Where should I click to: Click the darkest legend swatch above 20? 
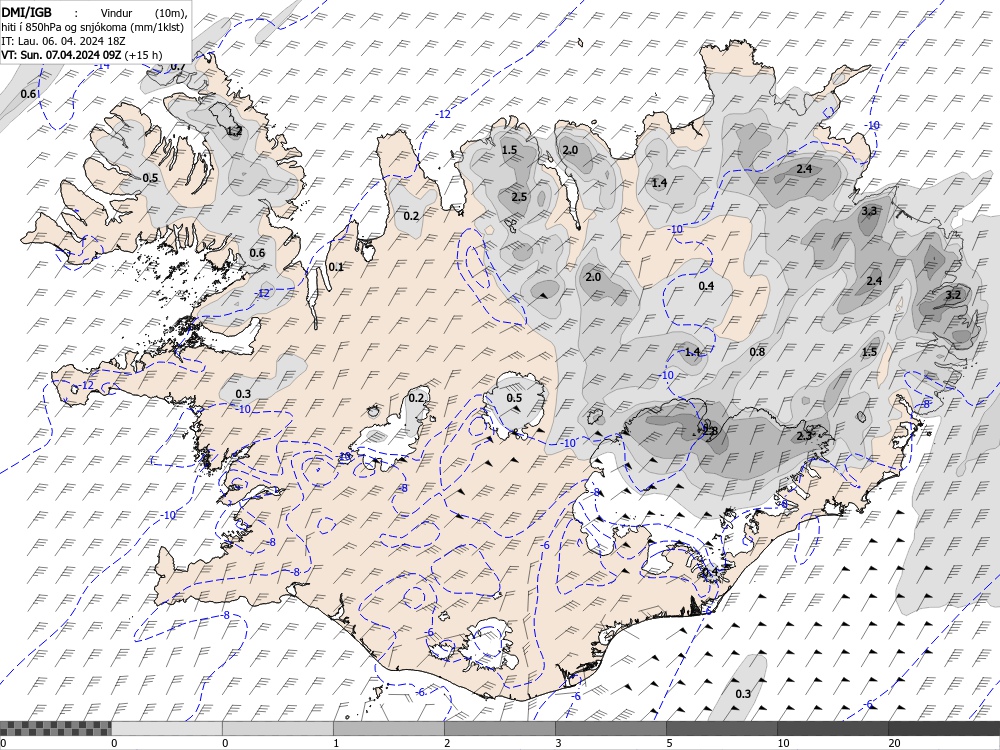point(944,728)
